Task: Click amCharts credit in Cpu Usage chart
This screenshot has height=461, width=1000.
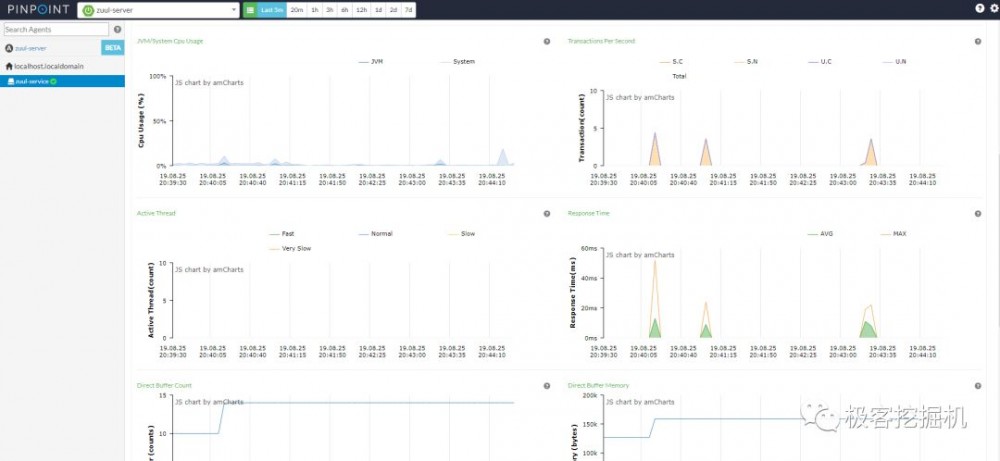Action: (x=209, y=83)
